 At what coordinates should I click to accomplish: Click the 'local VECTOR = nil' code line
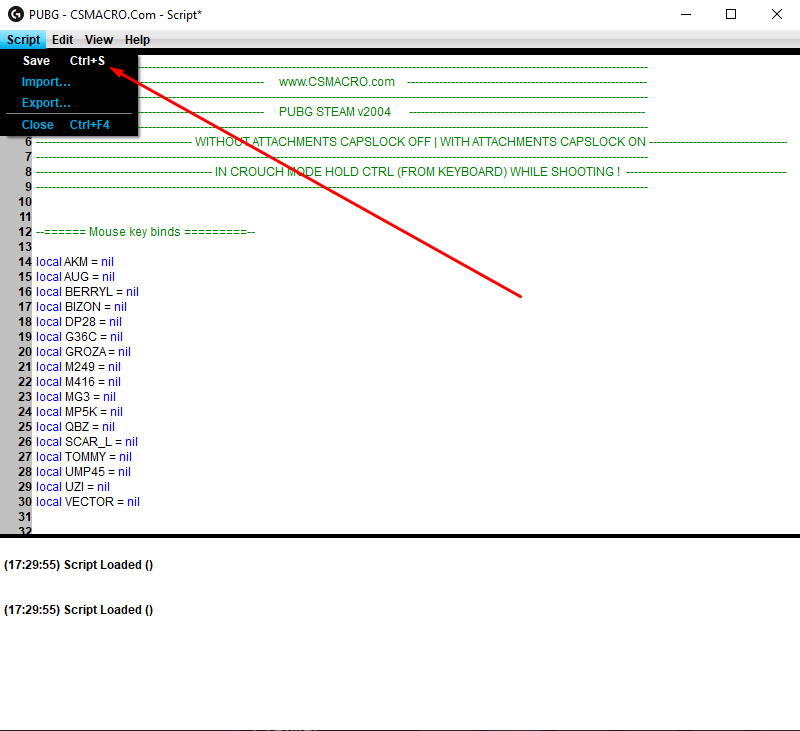[88, 502]
